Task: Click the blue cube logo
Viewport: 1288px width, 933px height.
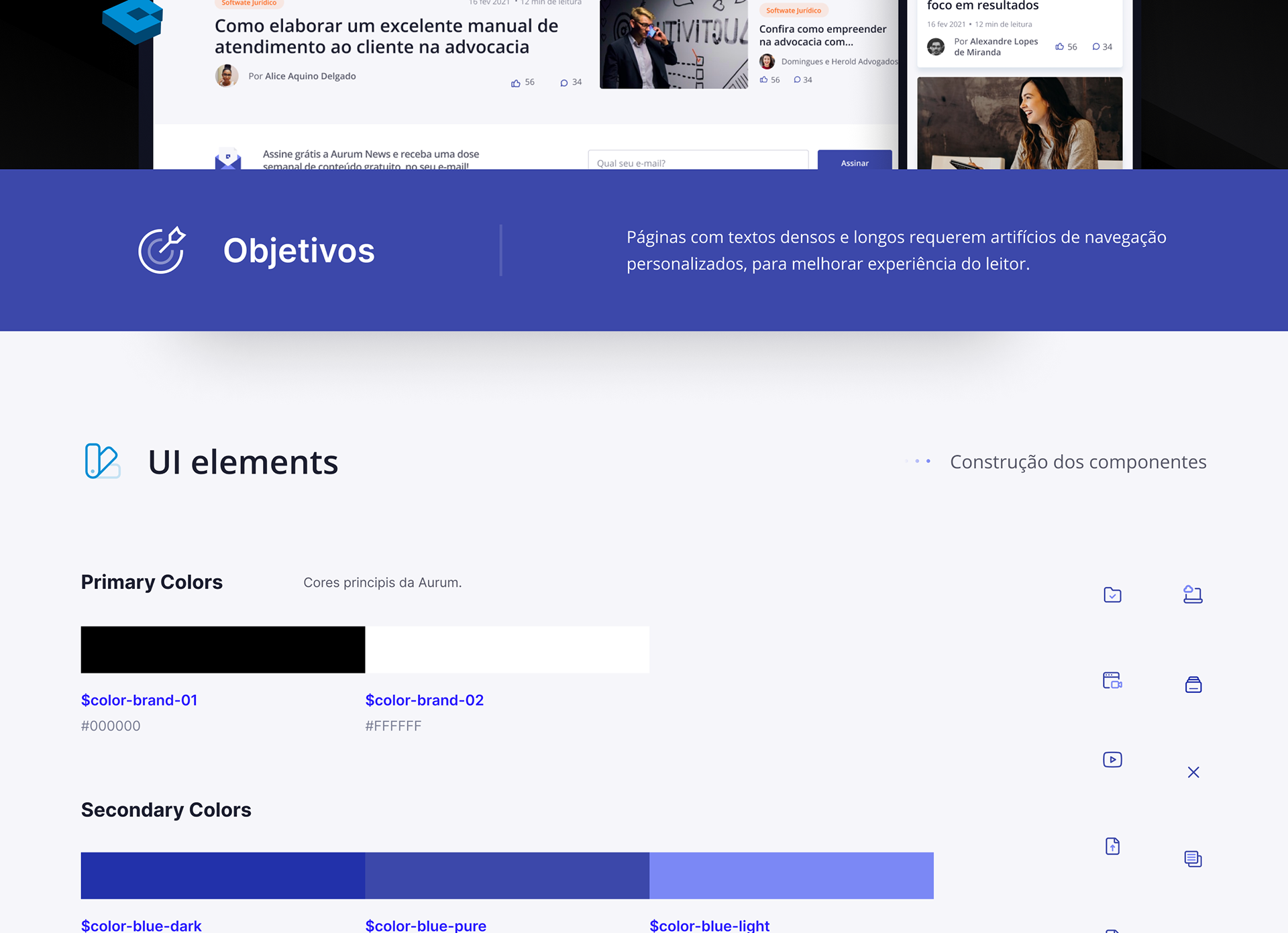Action: point(133,20)
